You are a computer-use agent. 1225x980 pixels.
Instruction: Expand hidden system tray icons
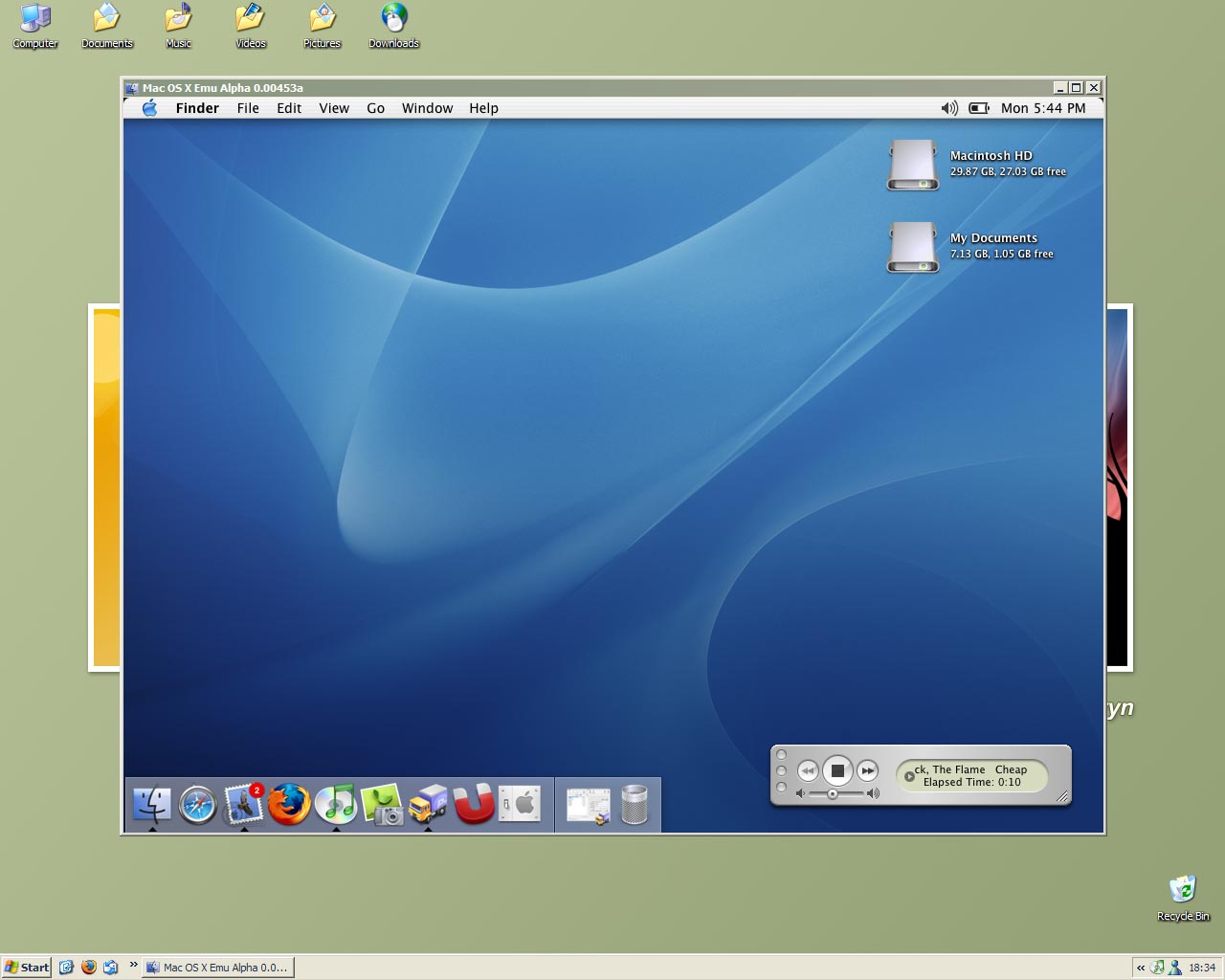[x=1141, y=968]
